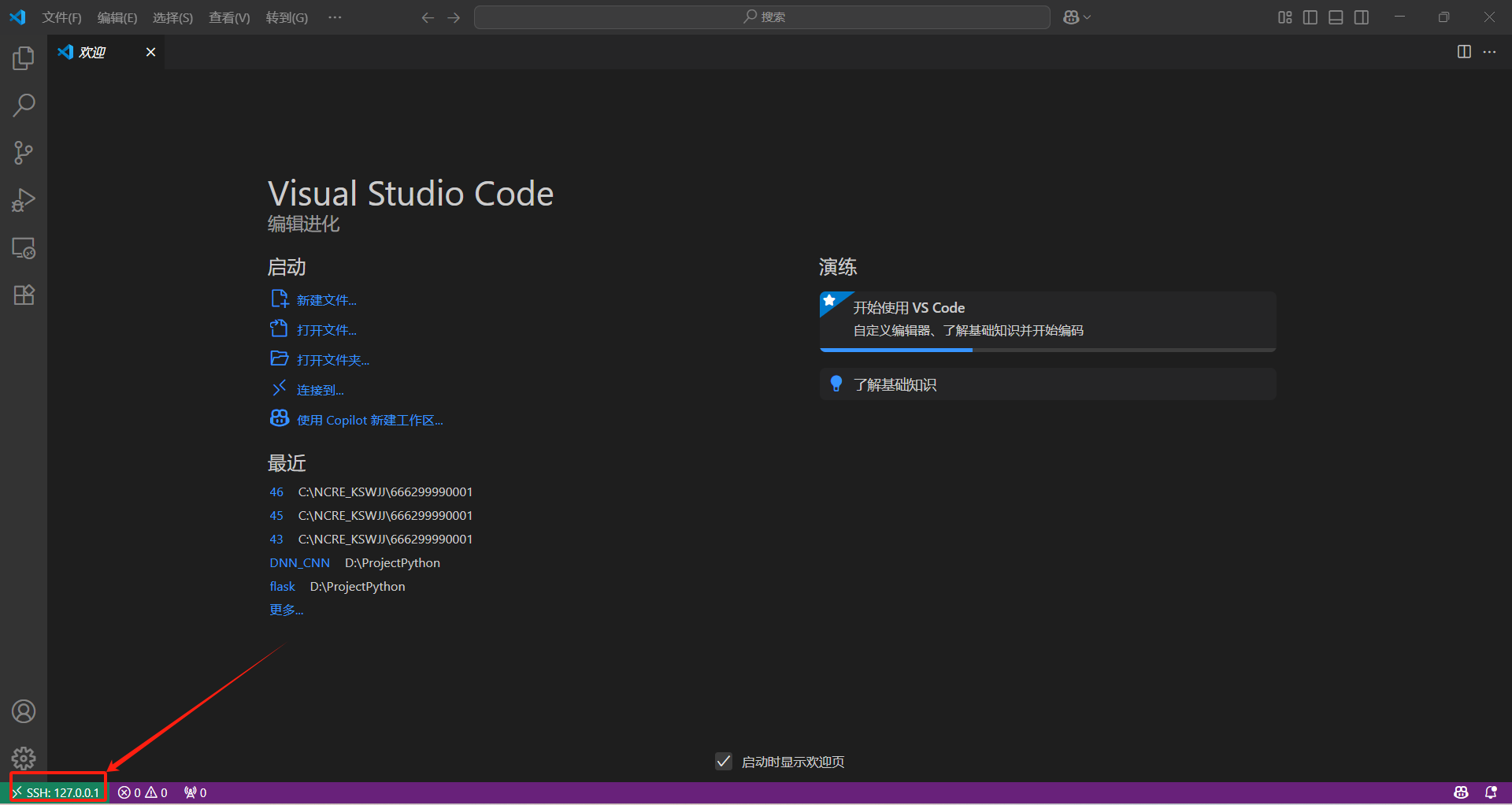Open the 选择(S) menu
Viewport: 1512px width, 805px height.
[x=173, y=17]
